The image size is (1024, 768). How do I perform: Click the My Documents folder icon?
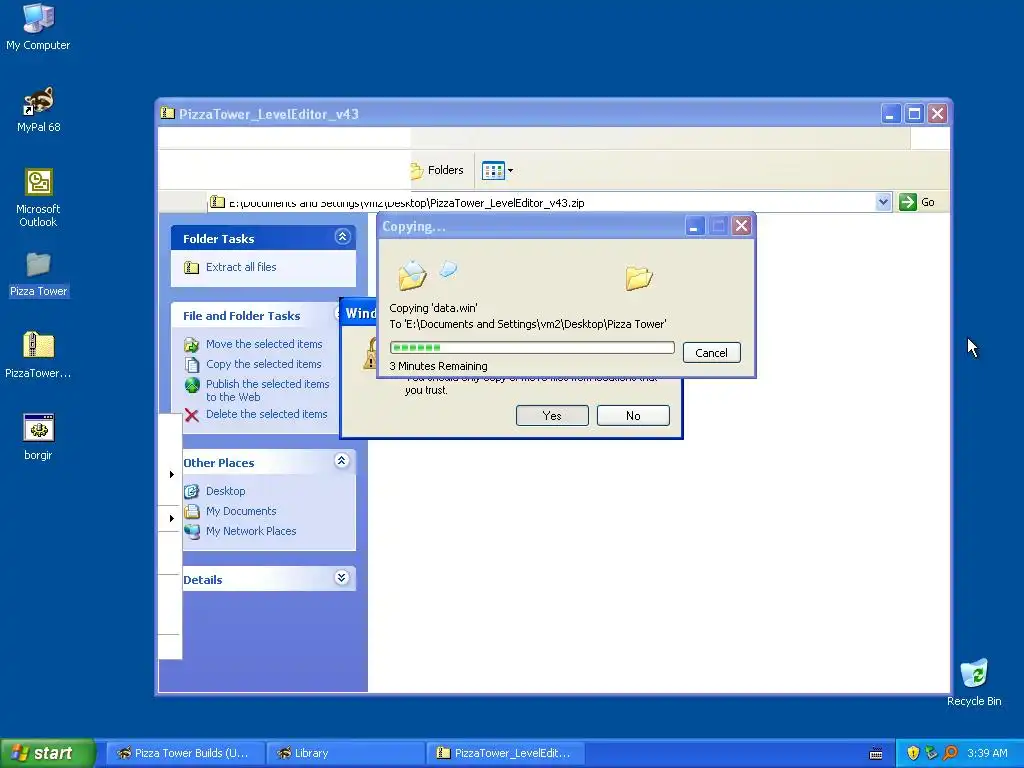[191, 511]
